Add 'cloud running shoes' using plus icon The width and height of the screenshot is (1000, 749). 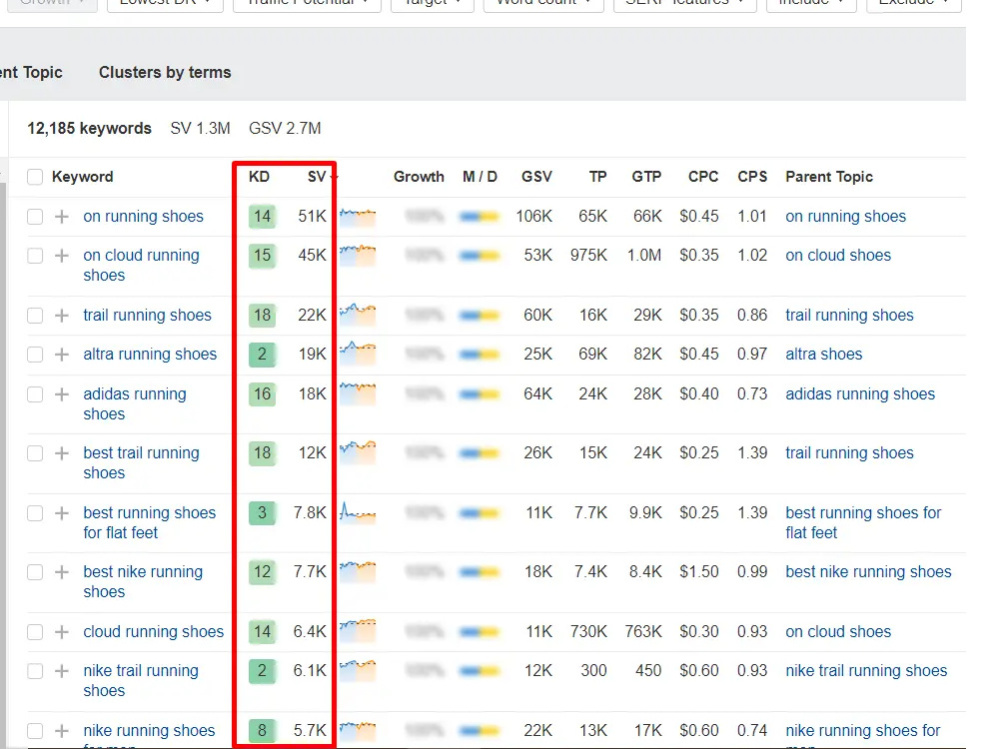coord(61,632)
